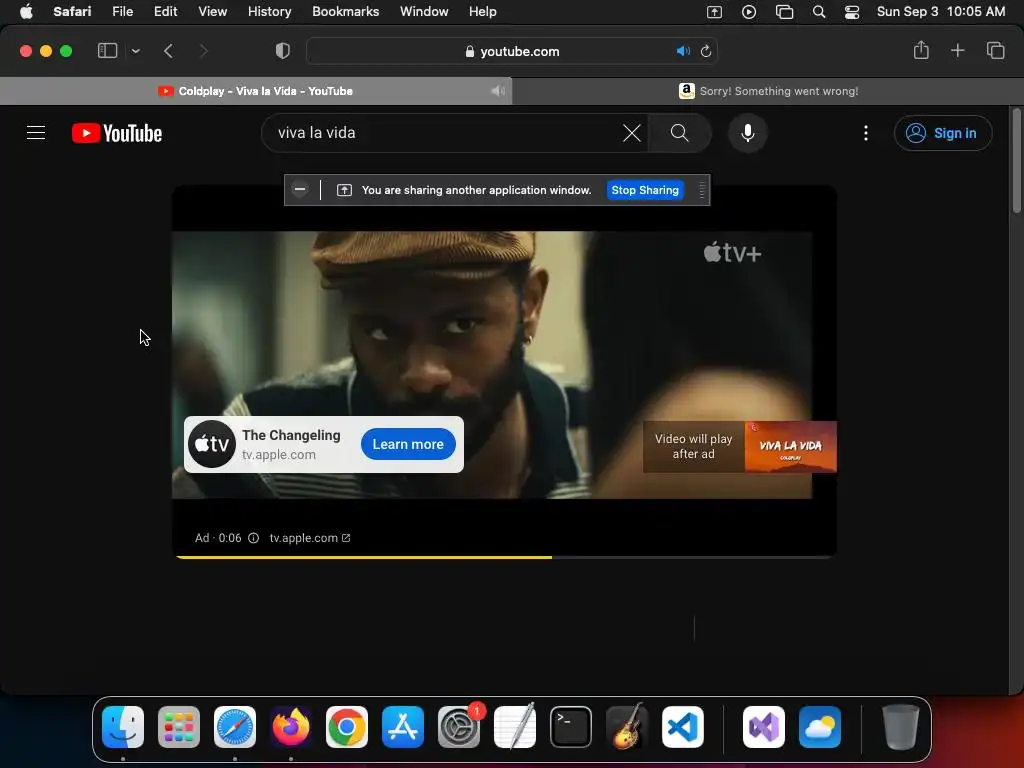Open GarageBand from the Dock
1024x768 pixels.
[627, 727]
